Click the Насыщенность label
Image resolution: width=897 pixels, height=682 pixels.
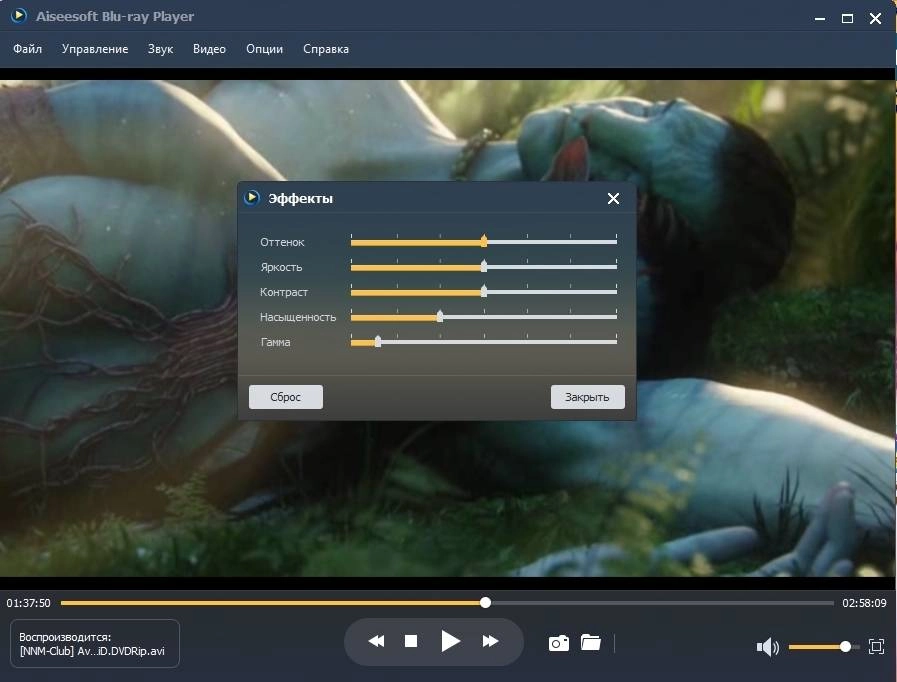(298, 317)
